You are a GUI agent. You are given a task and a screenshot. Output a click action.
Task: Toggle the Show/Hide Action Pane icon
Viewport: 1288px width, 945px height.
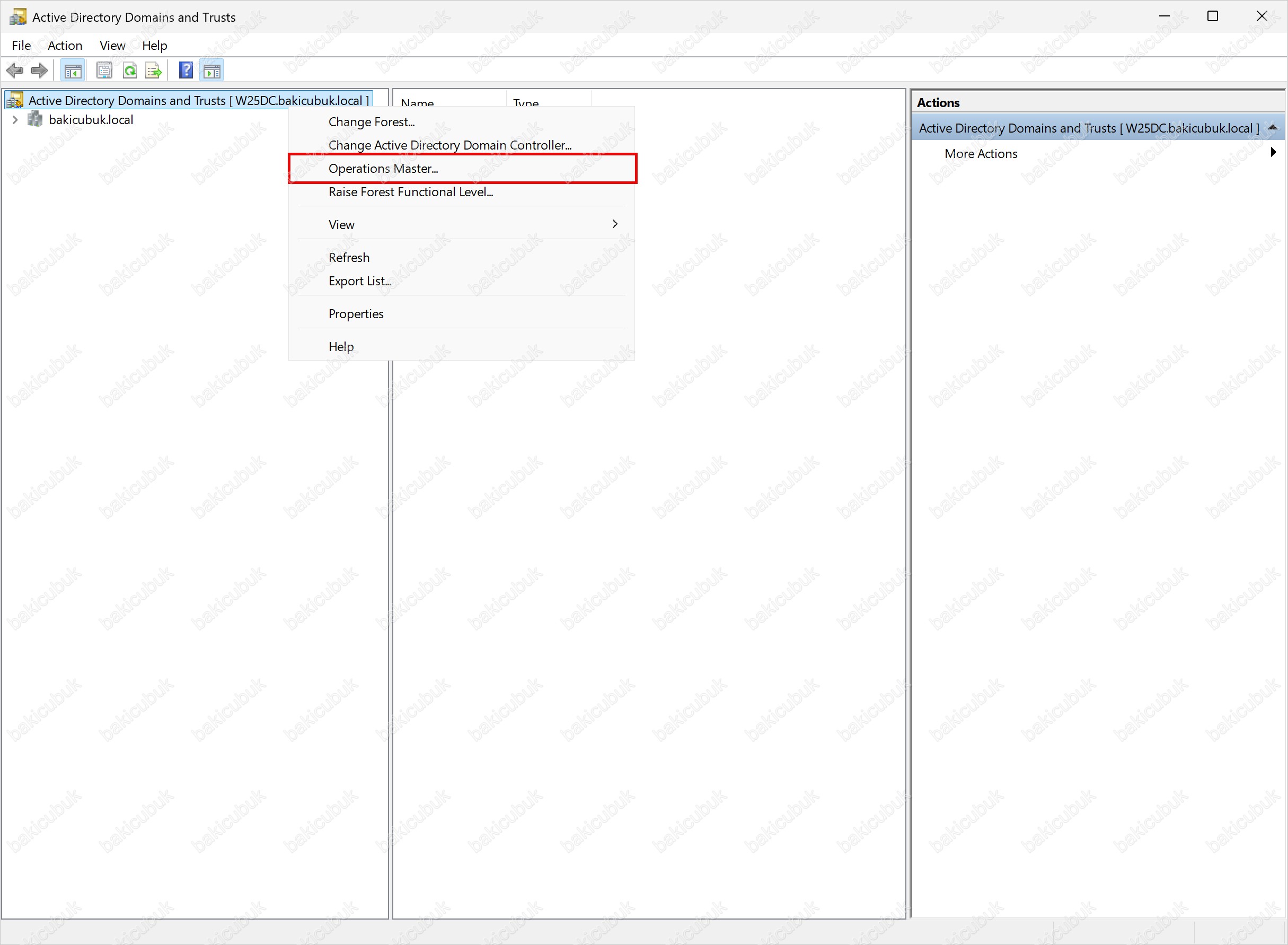click(211, 71)
